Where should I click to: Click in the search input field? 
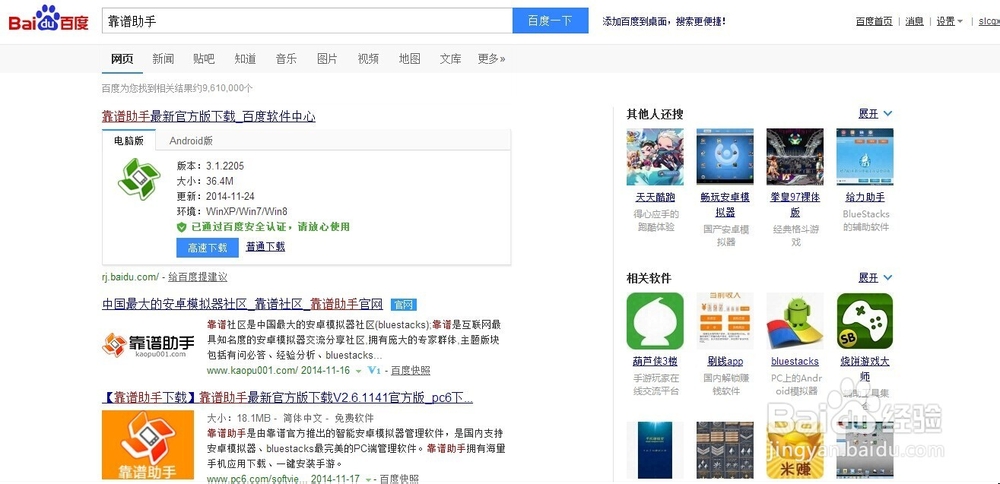(307, 21)
